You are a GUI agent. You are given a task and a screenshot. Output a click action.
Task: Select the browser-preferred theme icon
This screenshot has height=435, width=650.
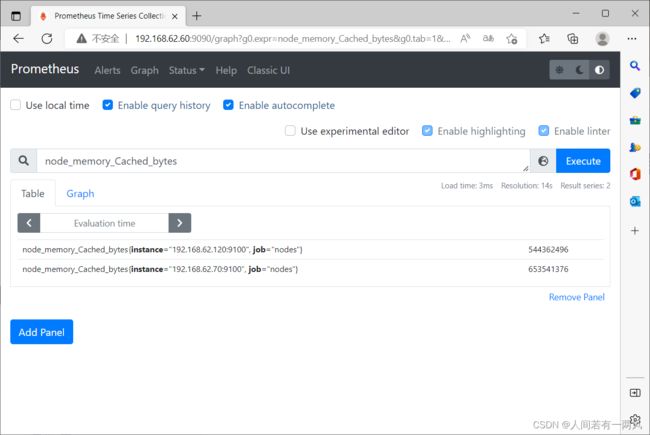click(599, 70)
